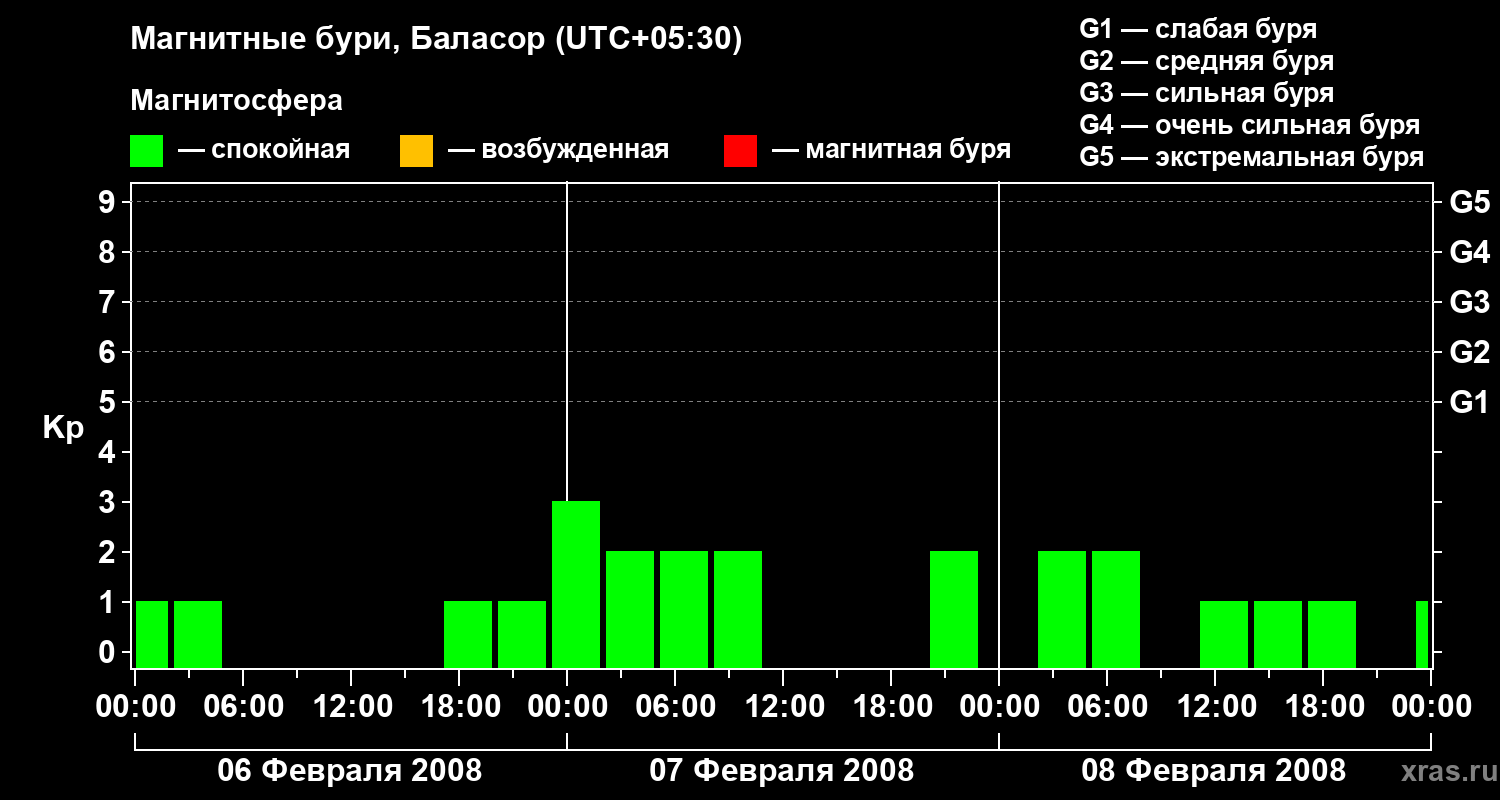Click the right-axis 'G1' storm level label
This screenshot has width=1500, height=800.
pos(1470,402)
